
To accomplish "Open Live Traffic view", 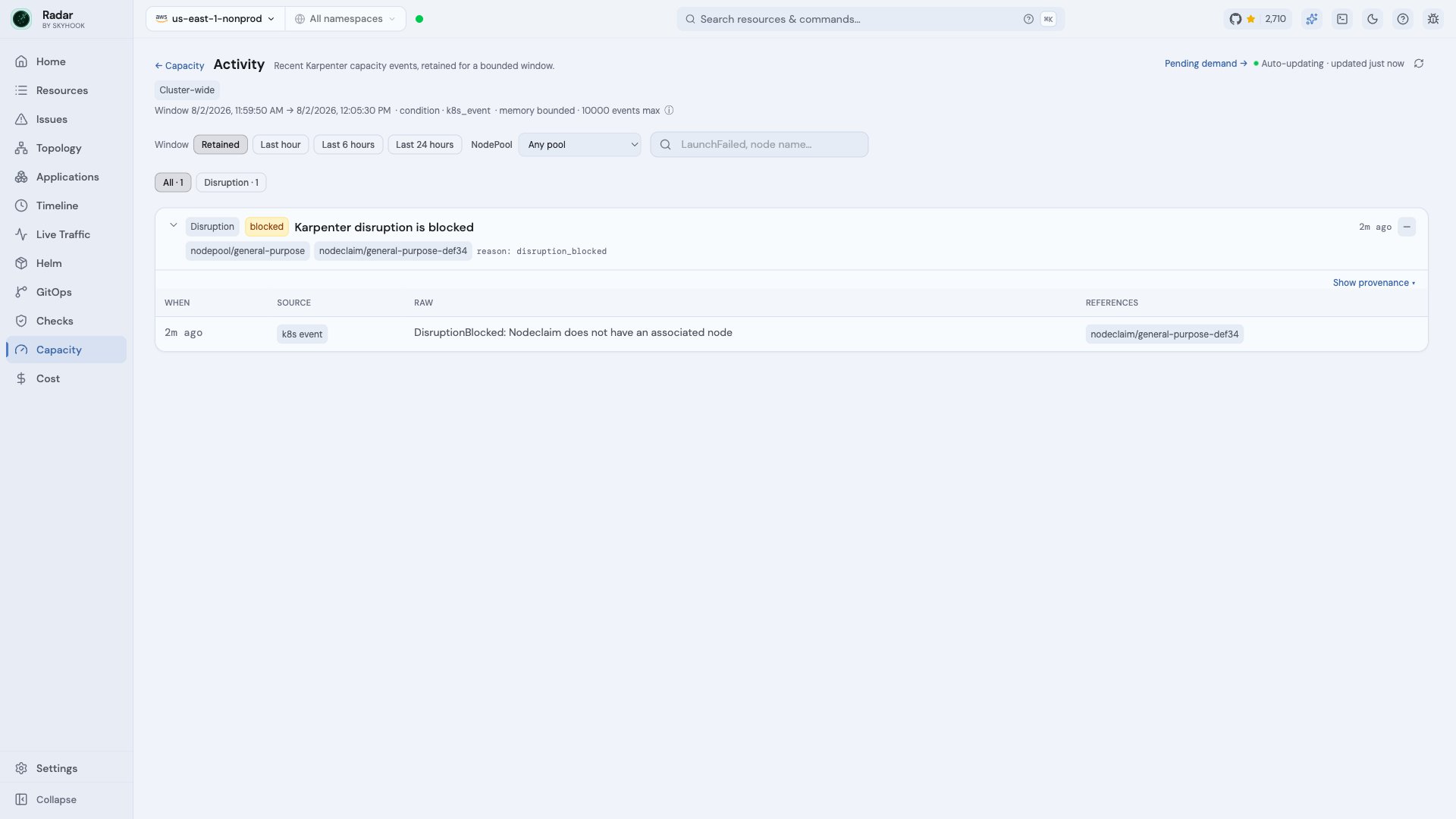I will point(66,234).
